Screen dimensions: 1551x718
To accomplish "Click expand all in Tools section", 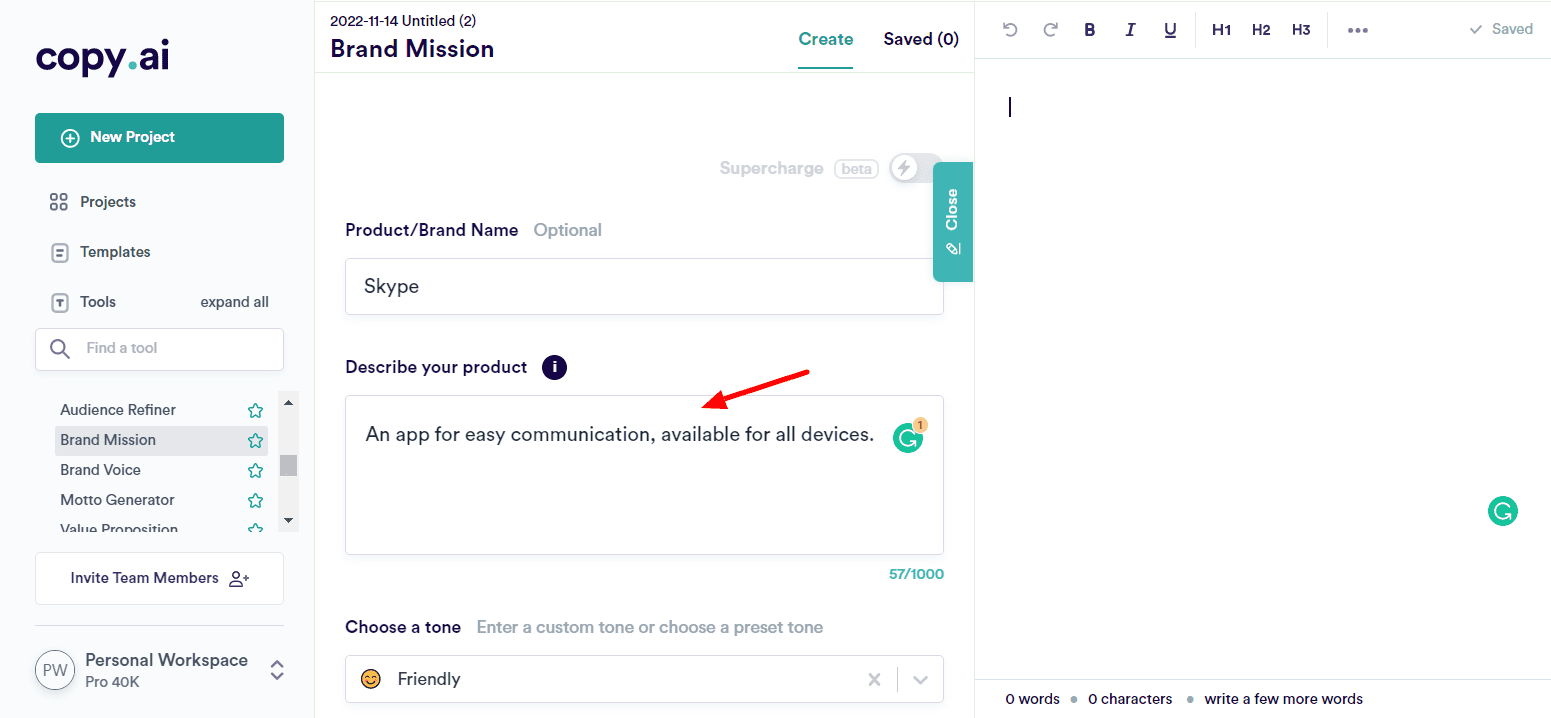I will tap(234, 302).
